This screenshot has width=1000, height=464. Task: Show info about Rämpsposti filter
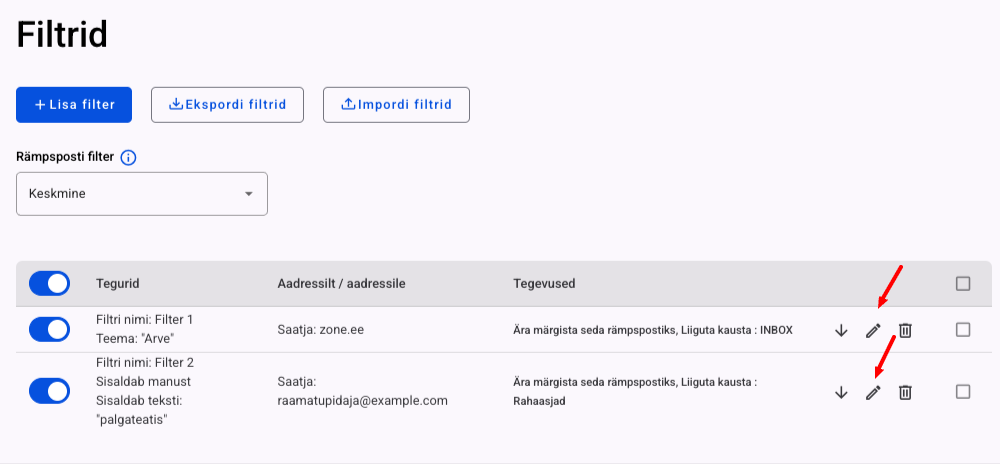click(x=128, y=158)
